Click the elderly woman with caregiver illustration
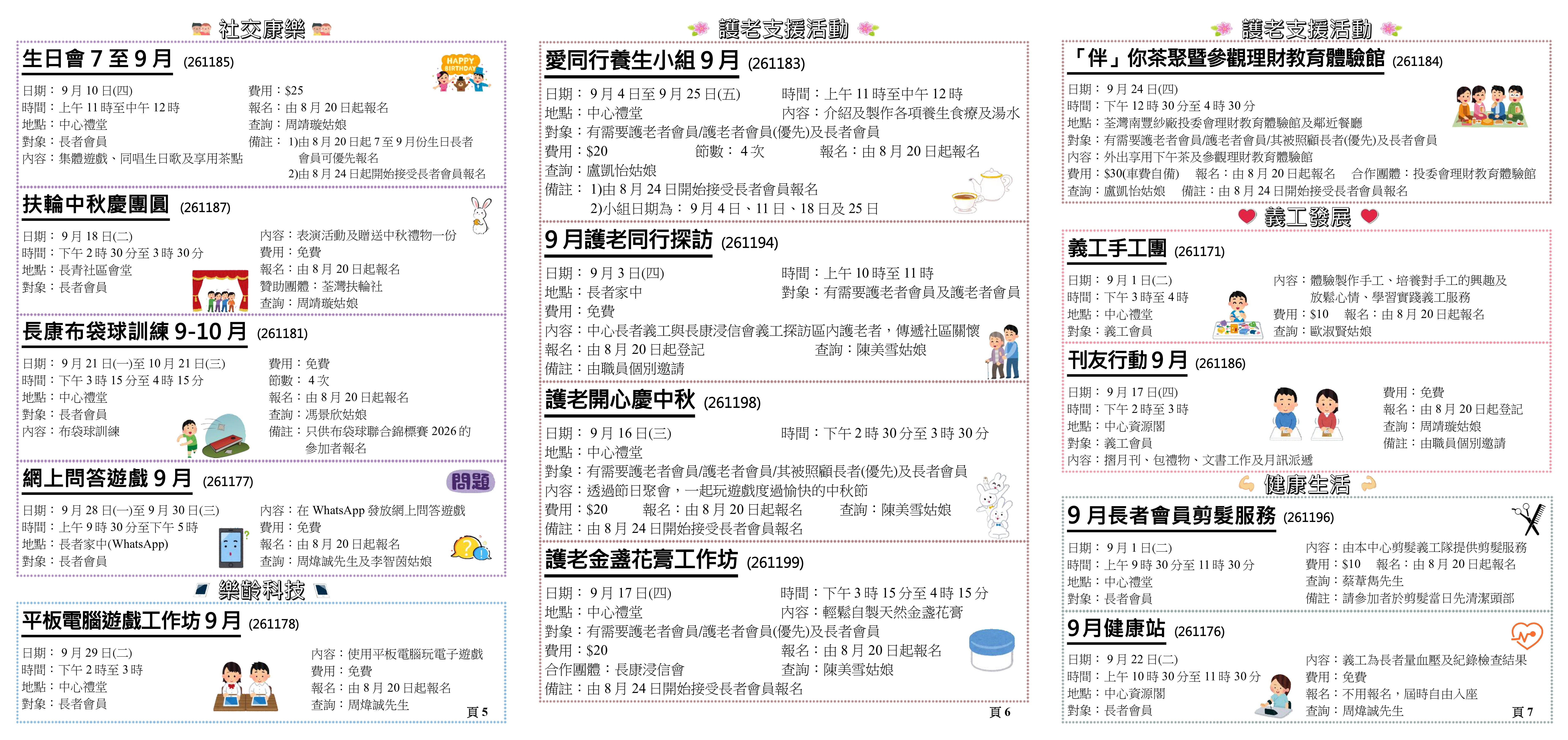Screen dimensions: 1568x740 tap(1003, 351)
